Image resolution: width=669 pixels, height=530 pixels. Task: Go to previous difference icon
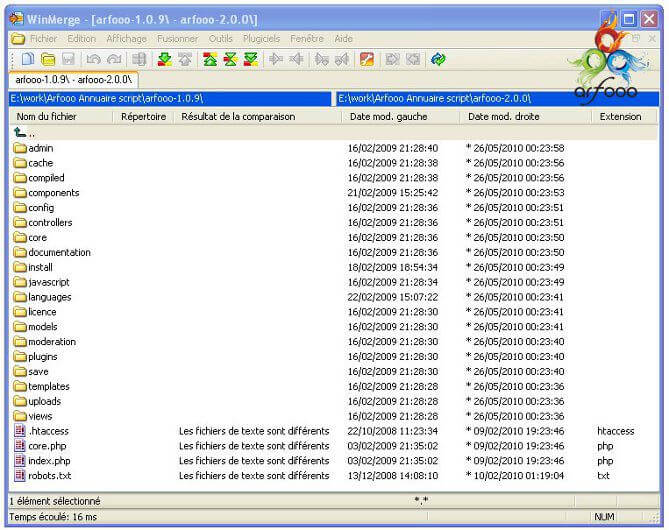click(x=185, y=59)
